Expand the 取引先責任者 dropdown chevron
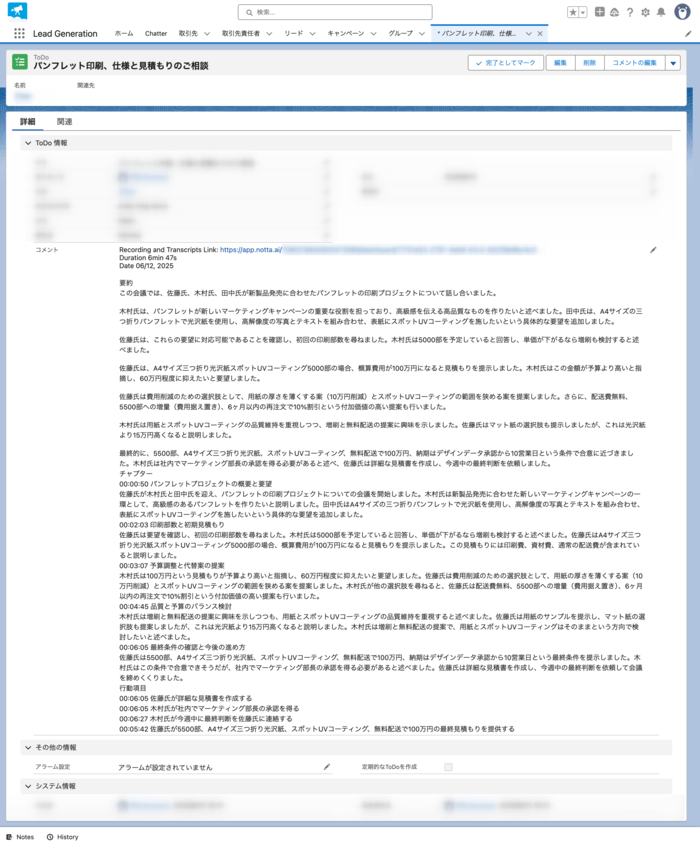Screen dimensions: 700x847 269,33
